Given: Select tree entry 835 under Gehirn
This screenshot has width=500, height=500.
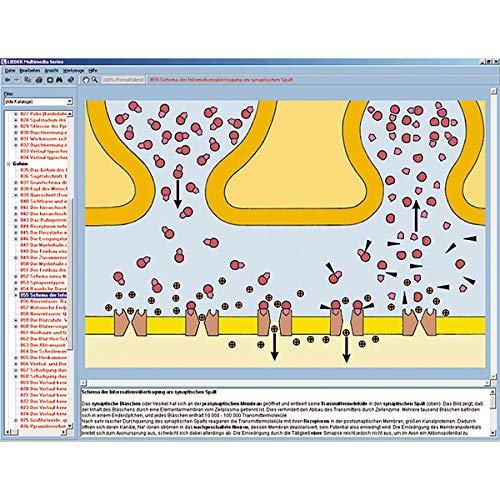Looking at the screenshot, I should pyautogui.click(x=44, y=170).
